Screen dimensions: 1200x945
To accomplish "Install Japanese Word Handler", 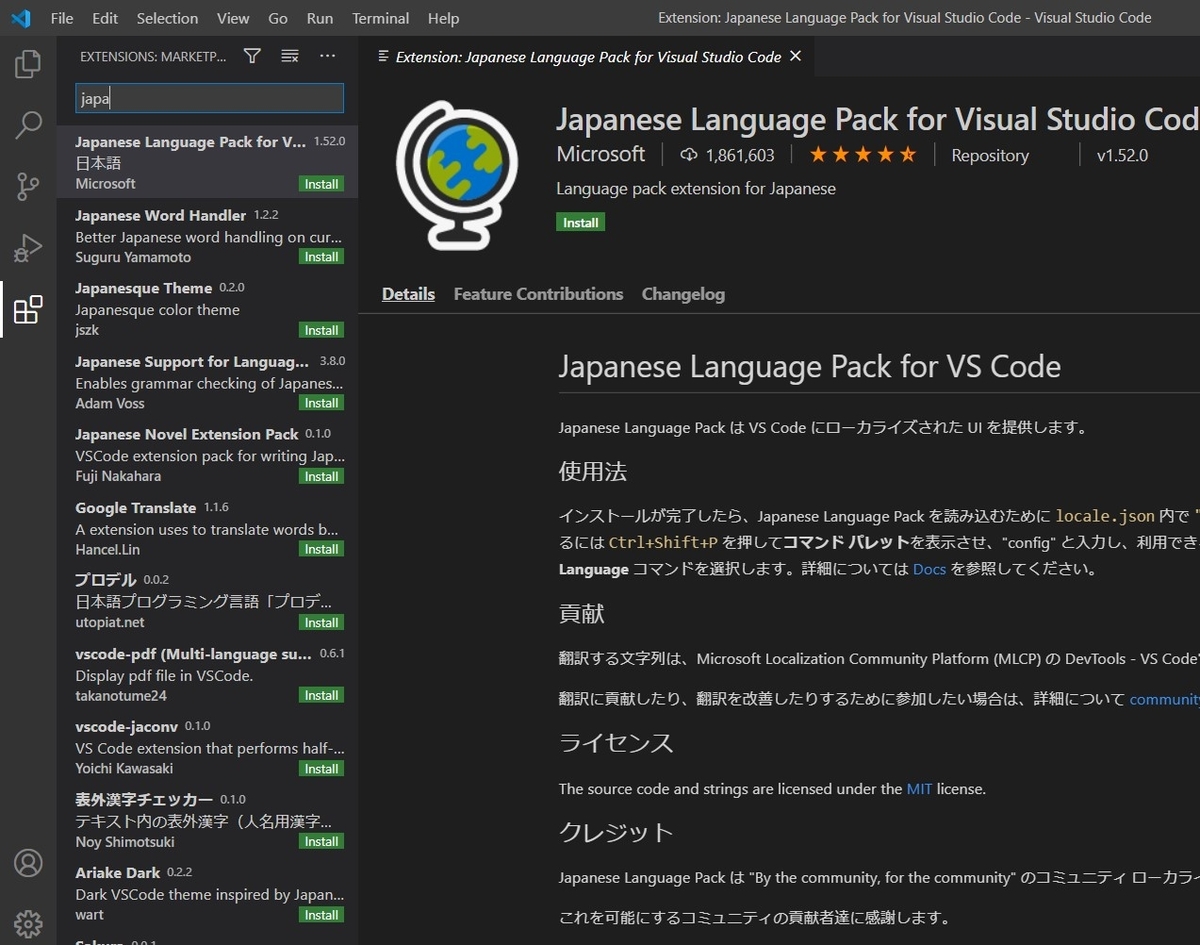I will tap(321, 257).
